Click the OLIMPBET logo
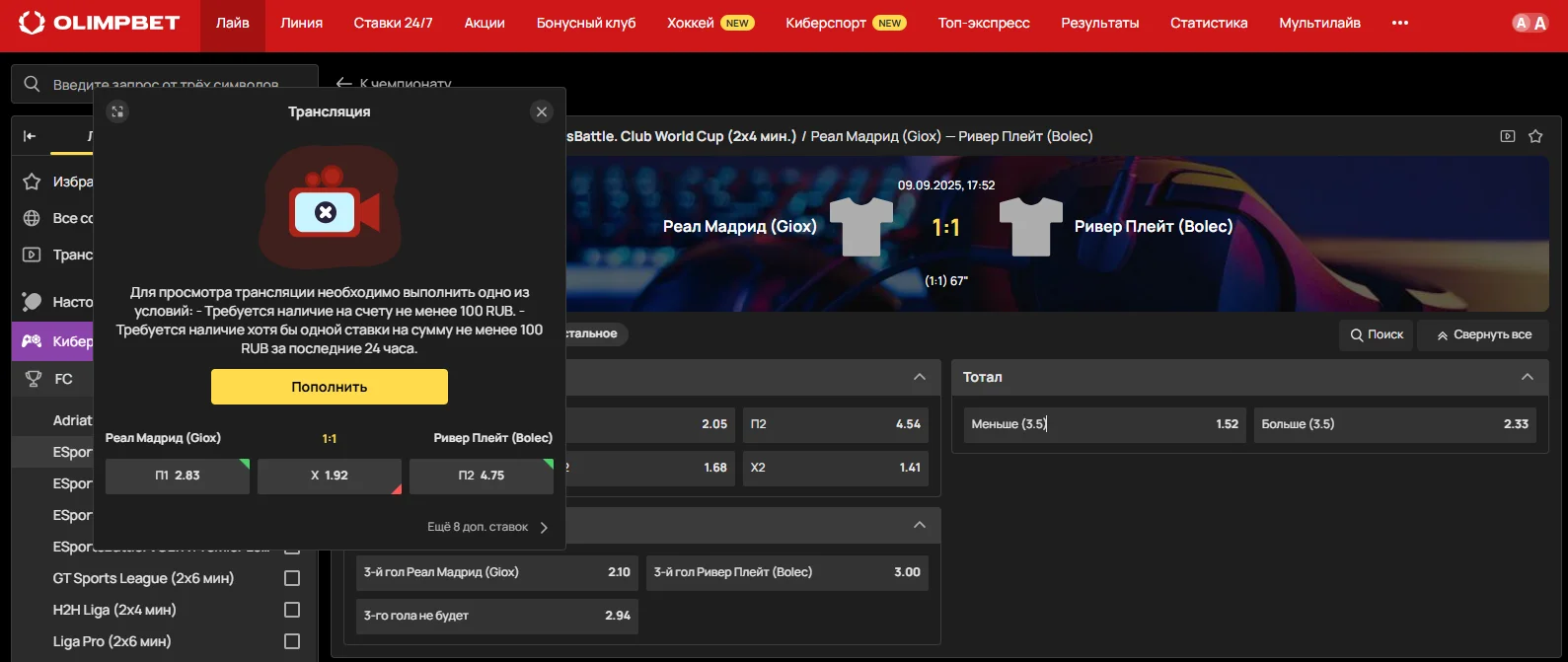The height and width of the screenshot is (662, 1568). click(x=100, y=23)
